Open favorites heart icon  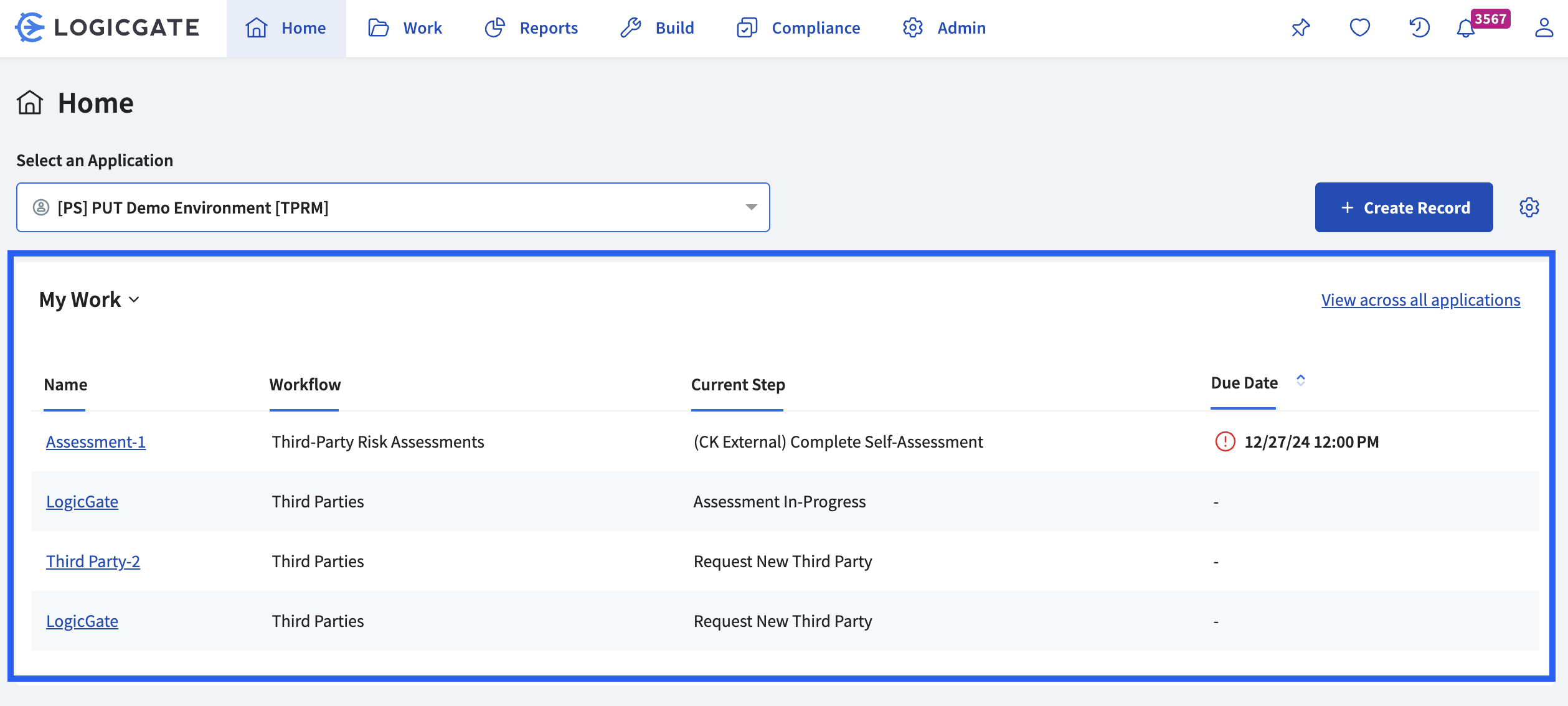pos(1359,27)
